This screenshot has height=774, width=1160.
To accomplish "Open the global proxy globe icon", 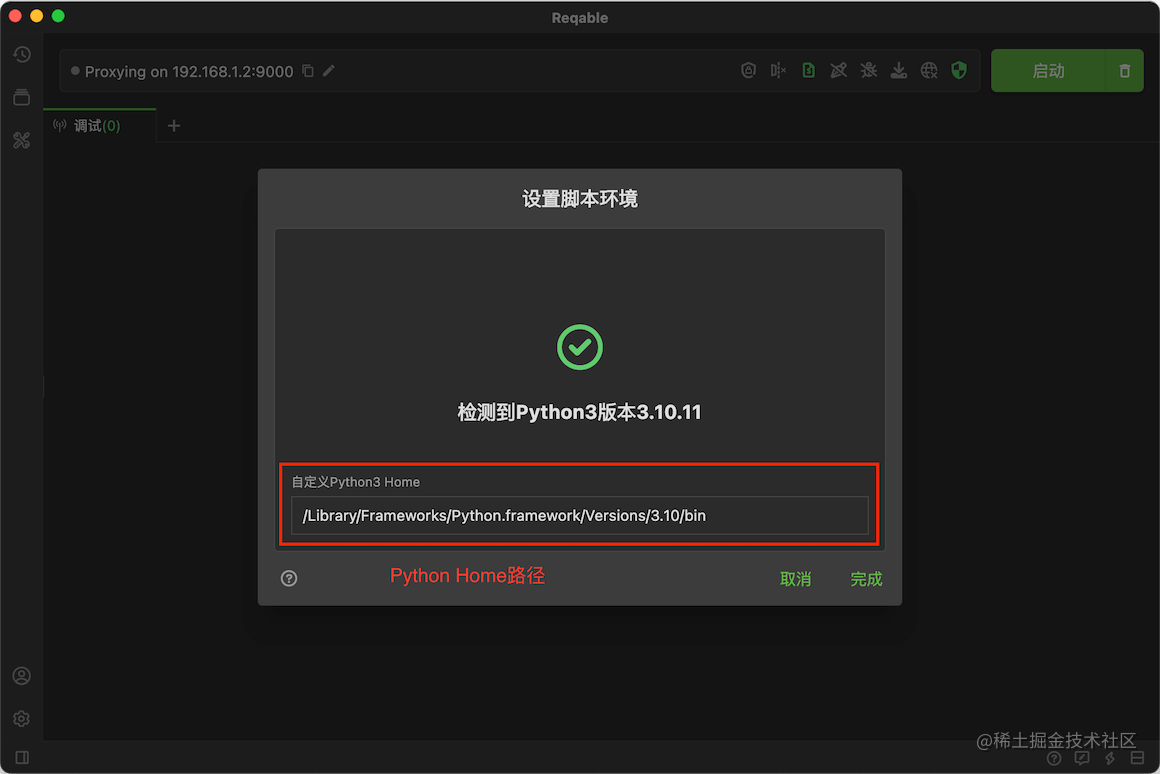I will (x=928, y=70).
